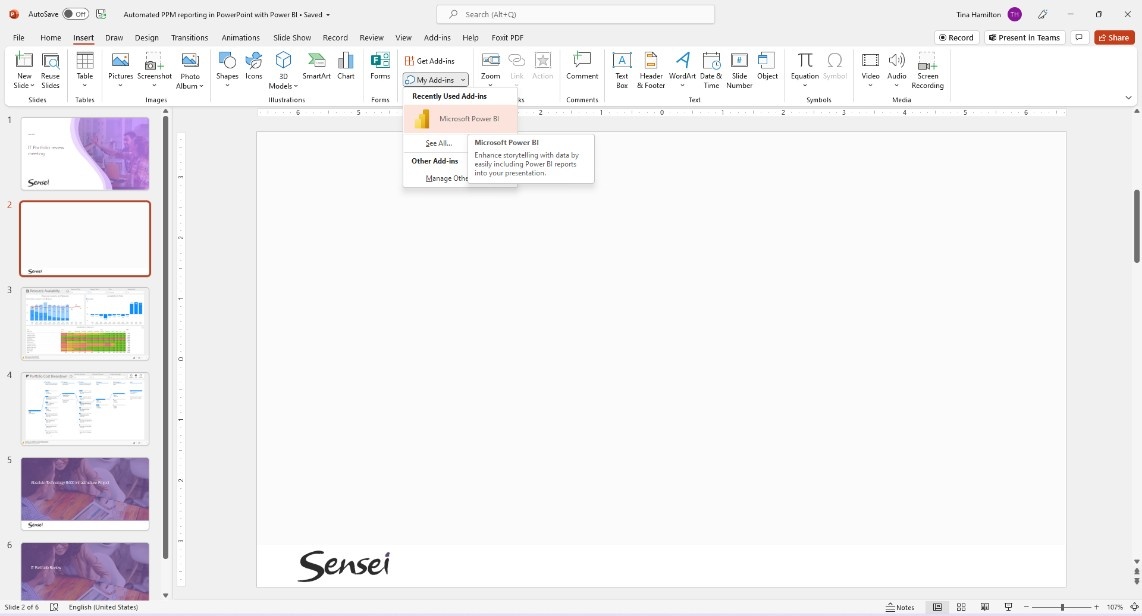Add Header & Footer to slide

[x=651, y=69]
